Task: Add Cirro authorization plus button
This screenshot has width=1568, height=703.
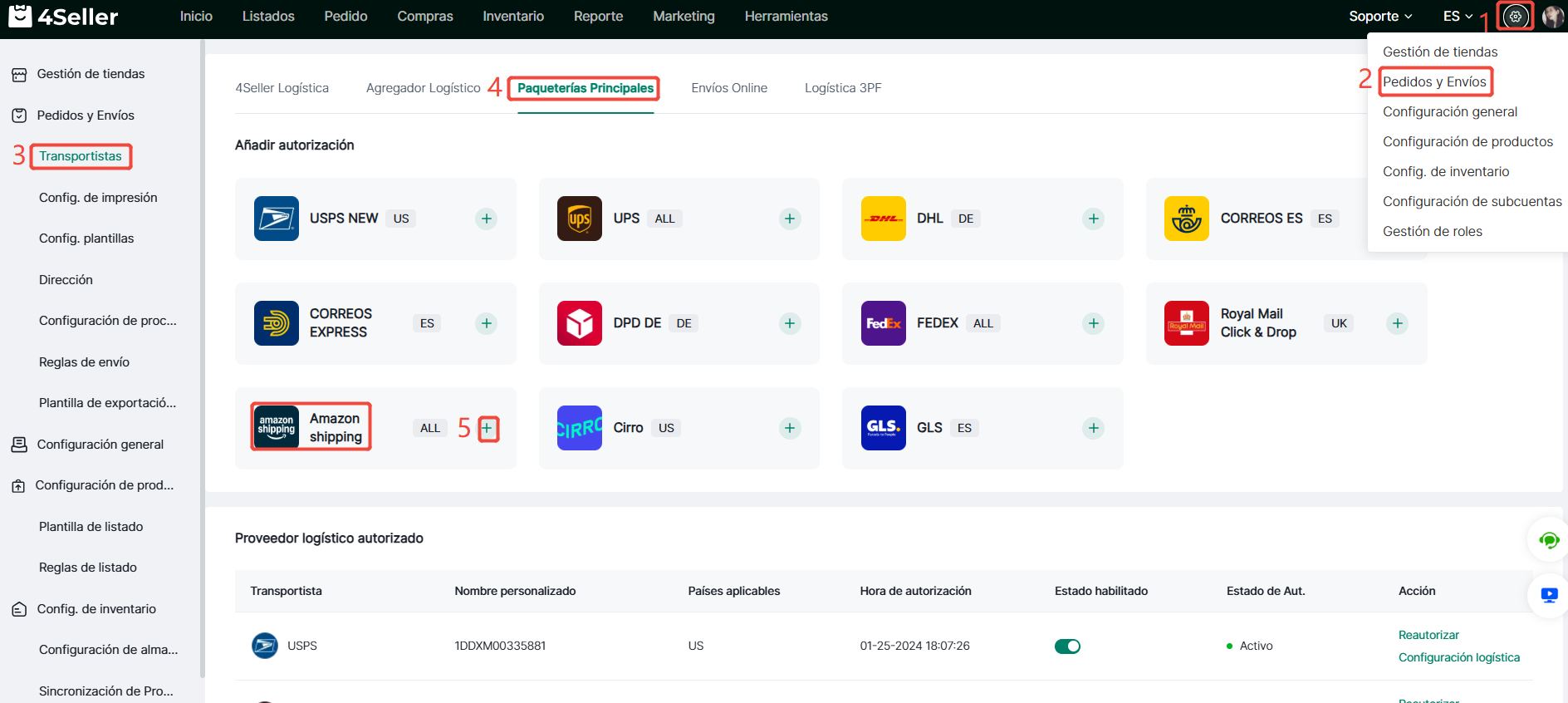Action: pos(790,428)
